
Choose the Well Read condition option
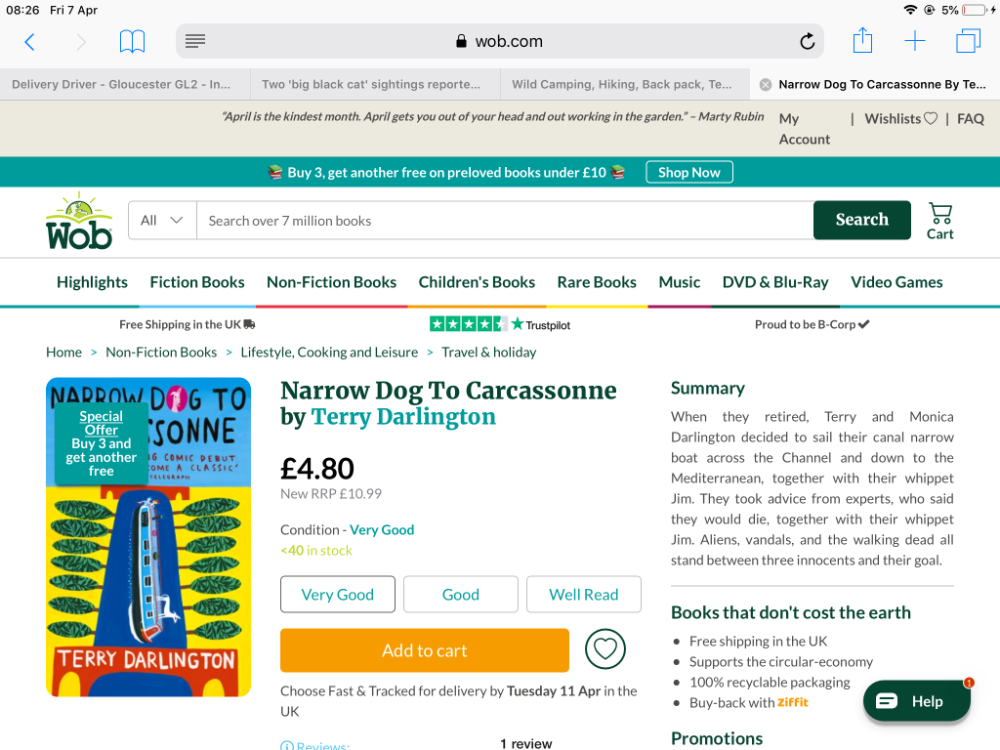584,594
